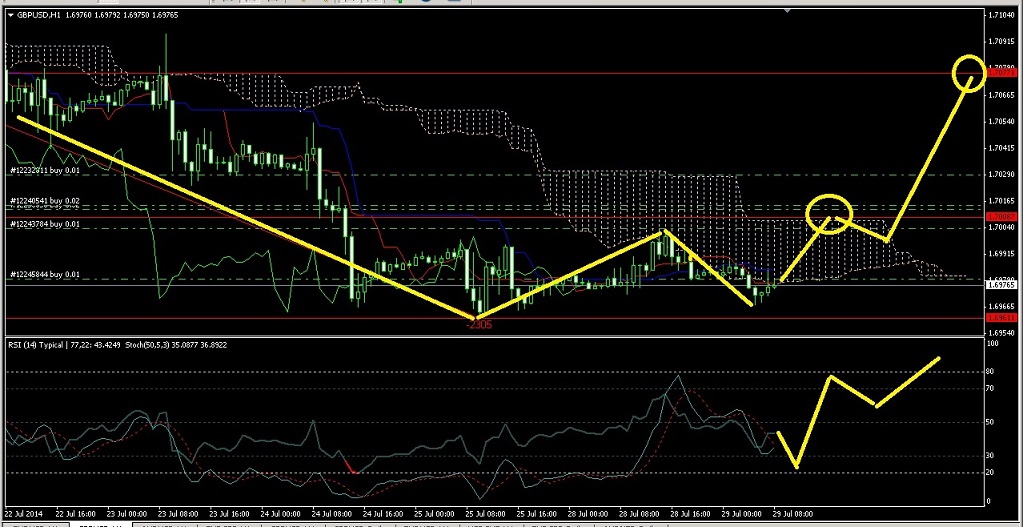Click the 1.70540 price axis value

(x=1001, y=122)
